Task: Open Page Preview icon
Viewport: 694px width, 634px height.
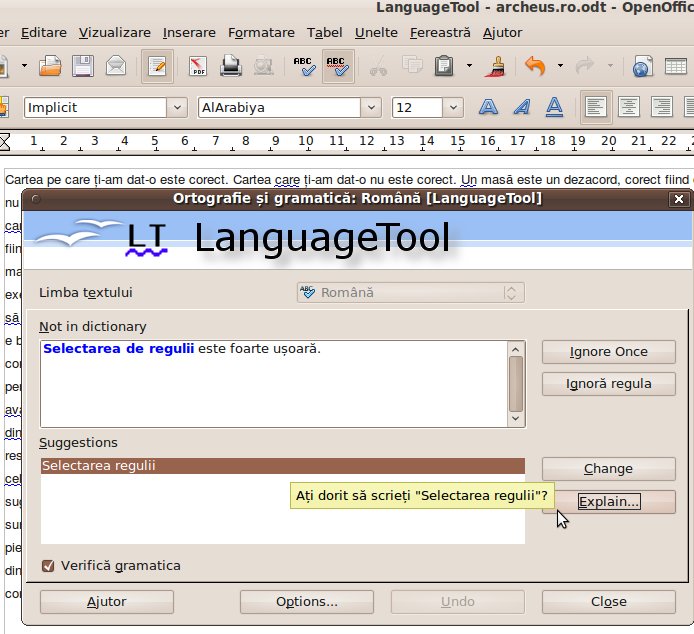Action: tap(264, 66)
